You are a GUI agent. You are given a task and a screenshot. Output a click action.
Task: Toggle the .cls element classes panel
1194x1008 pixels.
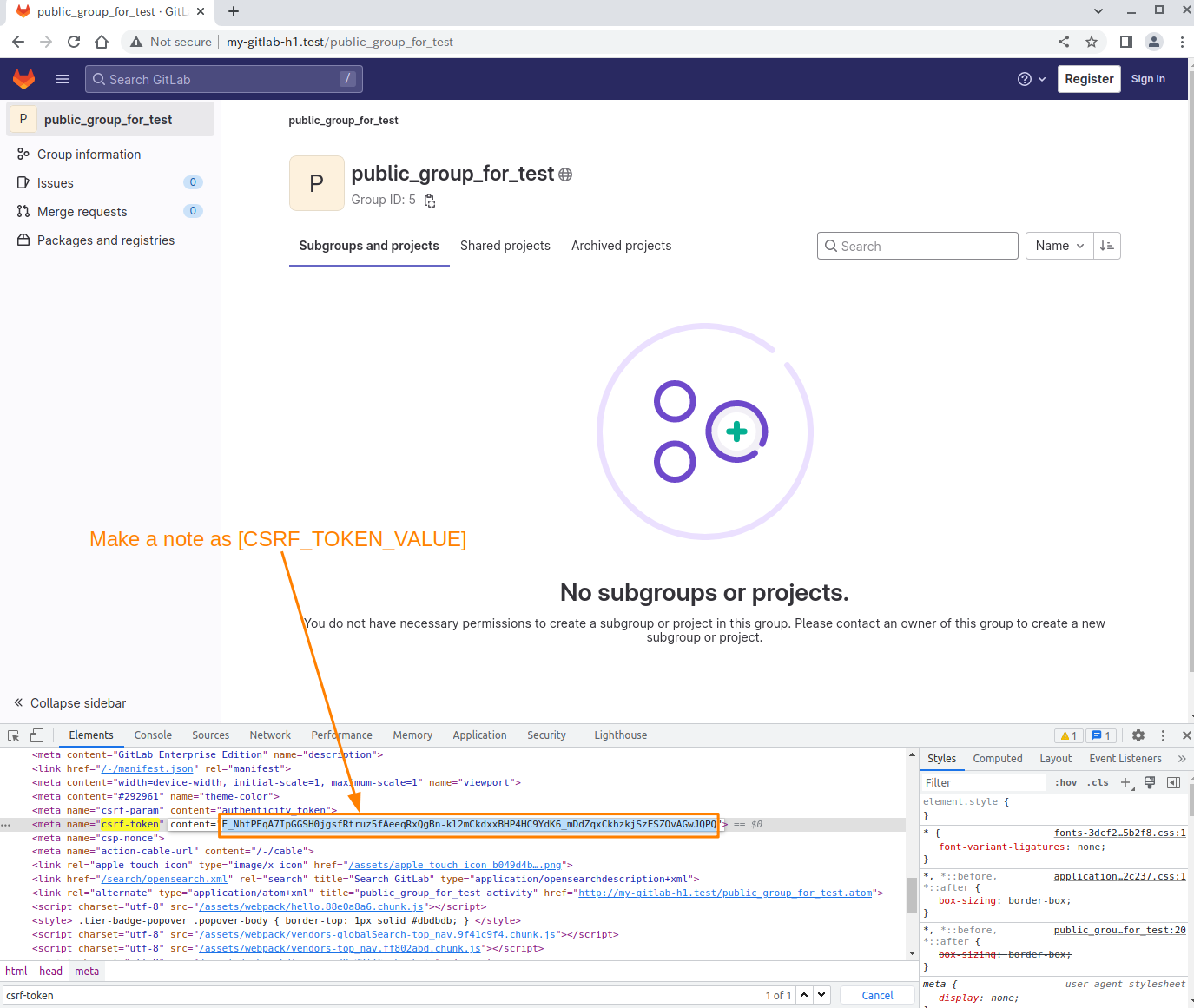pos(1098,782)
